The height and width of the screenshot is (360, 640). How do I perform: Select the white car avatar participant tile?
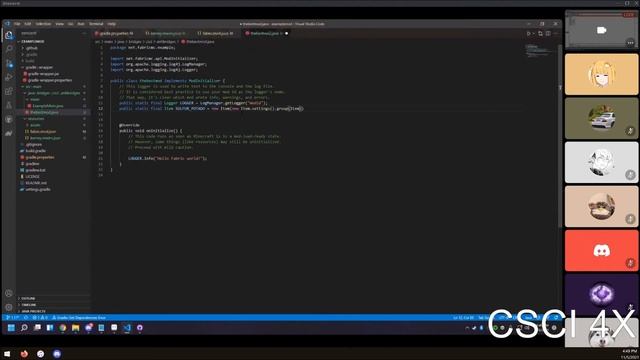tap(602, 118)
